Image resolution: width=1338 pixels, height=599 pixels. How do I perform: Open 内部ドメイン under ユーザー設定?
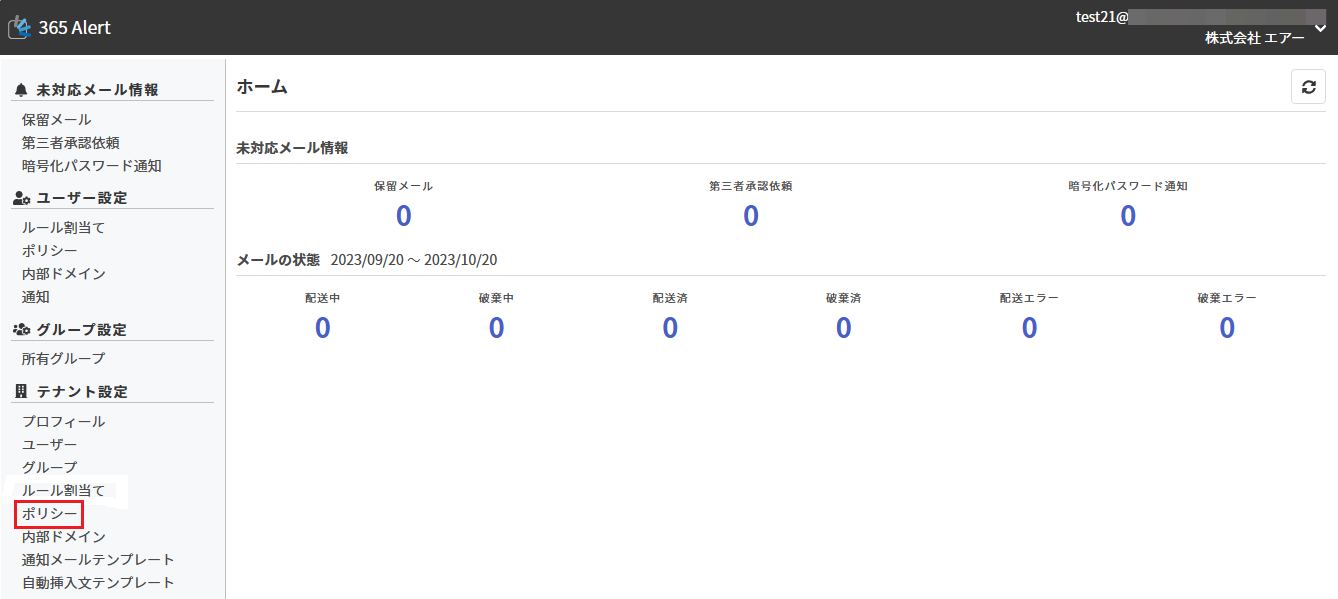63,274
